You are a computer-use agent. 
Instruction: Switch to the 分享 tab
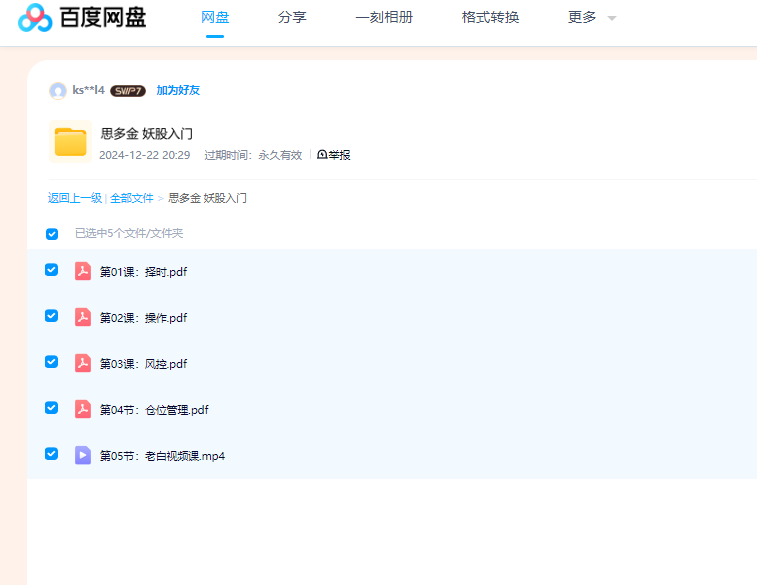(x=292, y=17)
